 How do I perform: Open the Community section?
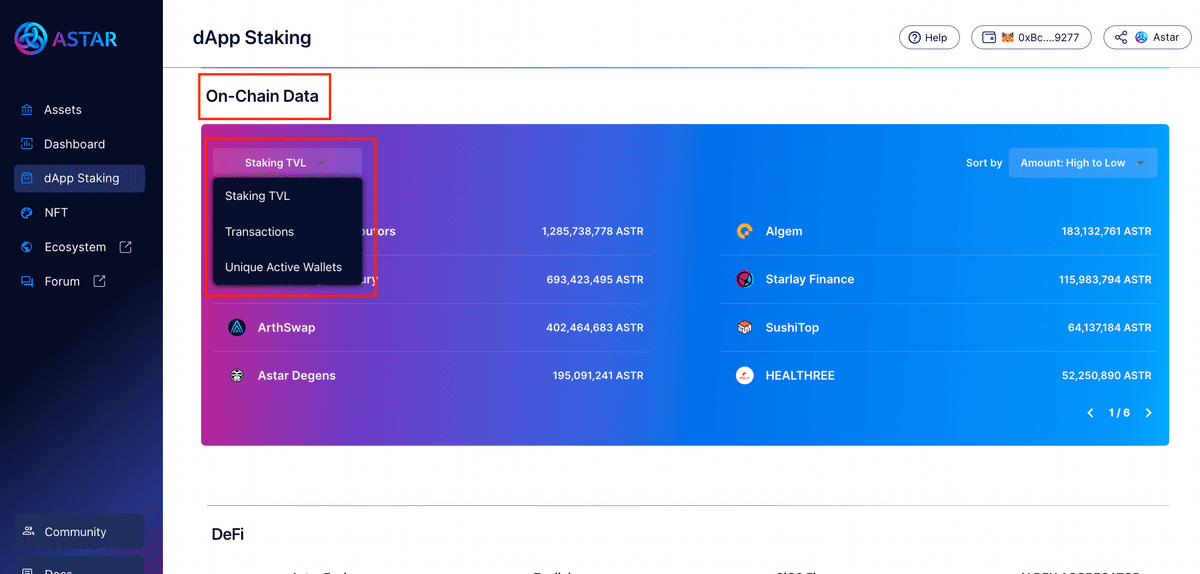click(79, 531)
